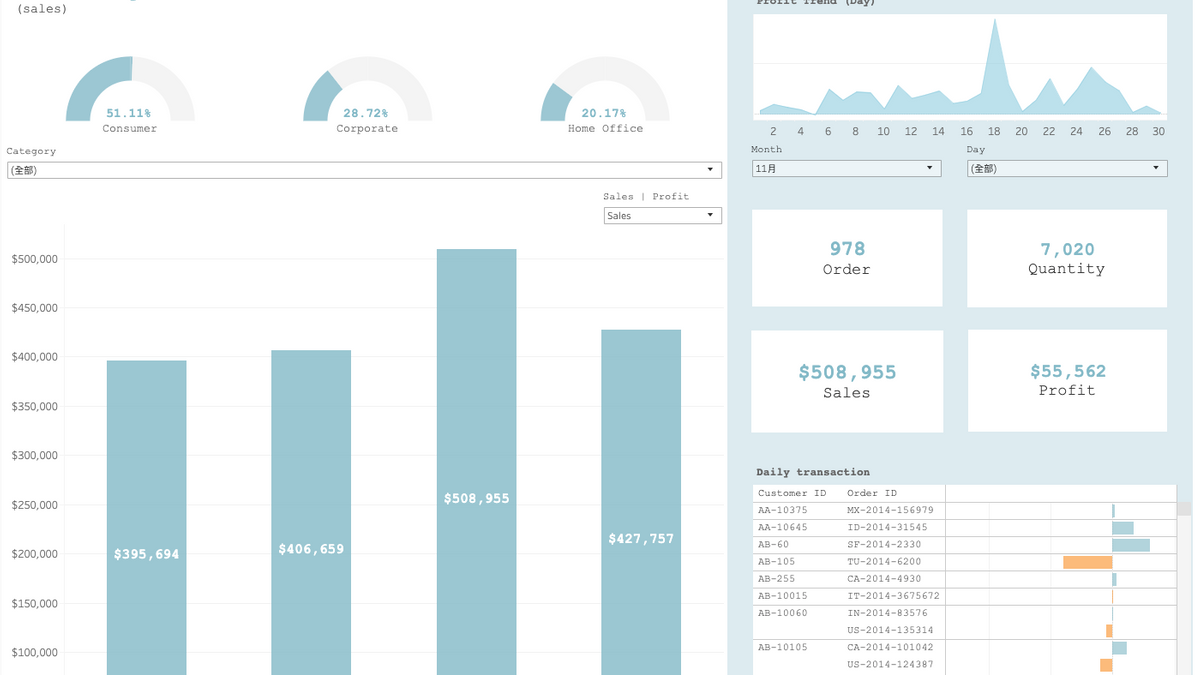This screenshot has width=1200, height=675.
Task: Click the $55,562 Profit card
Action: pyautogui.click(x=1067, y=381)
